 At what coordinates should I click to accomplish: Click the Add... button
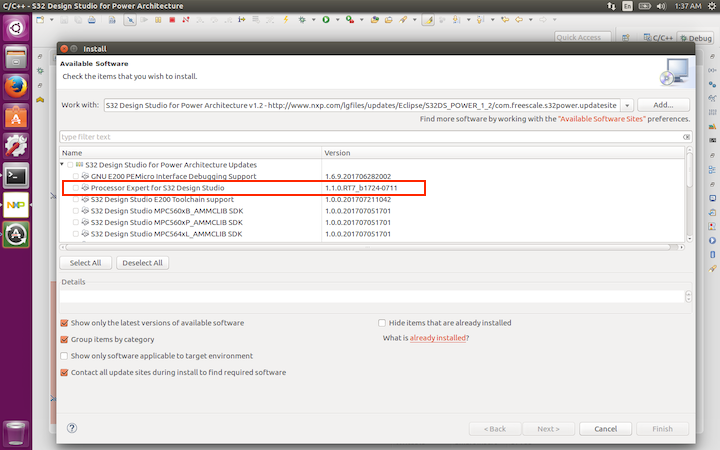[x=663, y=105]
